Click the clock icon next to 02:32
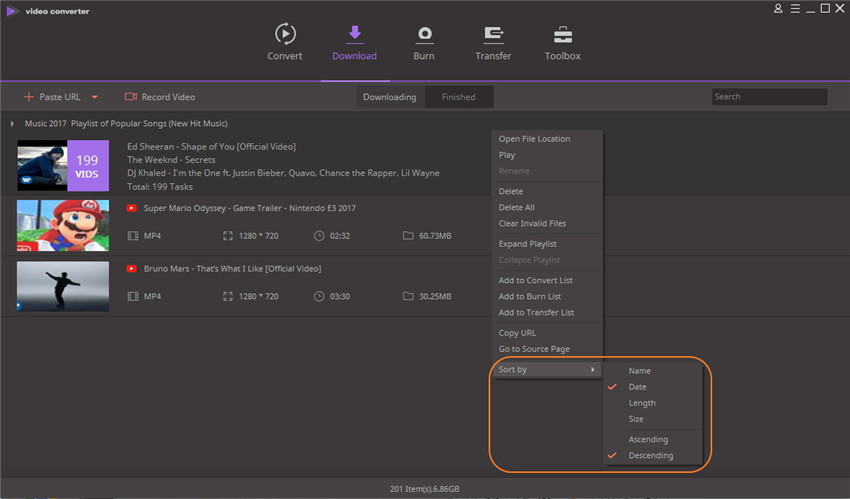This screenshot has width=850, height=499. click(319, 236)
